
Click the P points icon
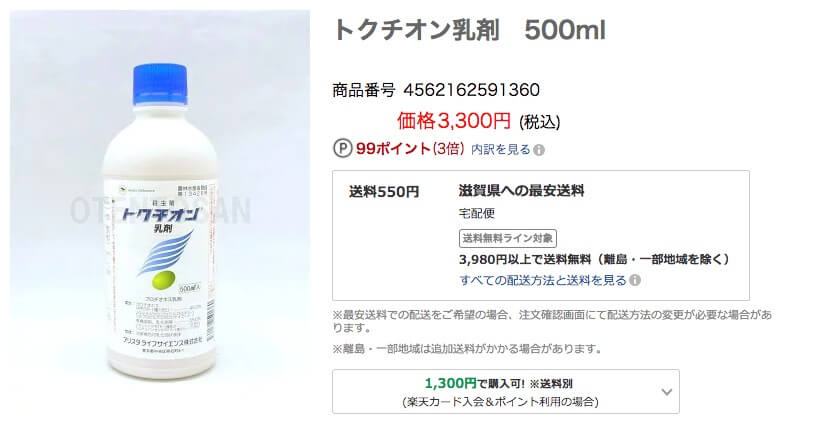click(x=342, y=149)
